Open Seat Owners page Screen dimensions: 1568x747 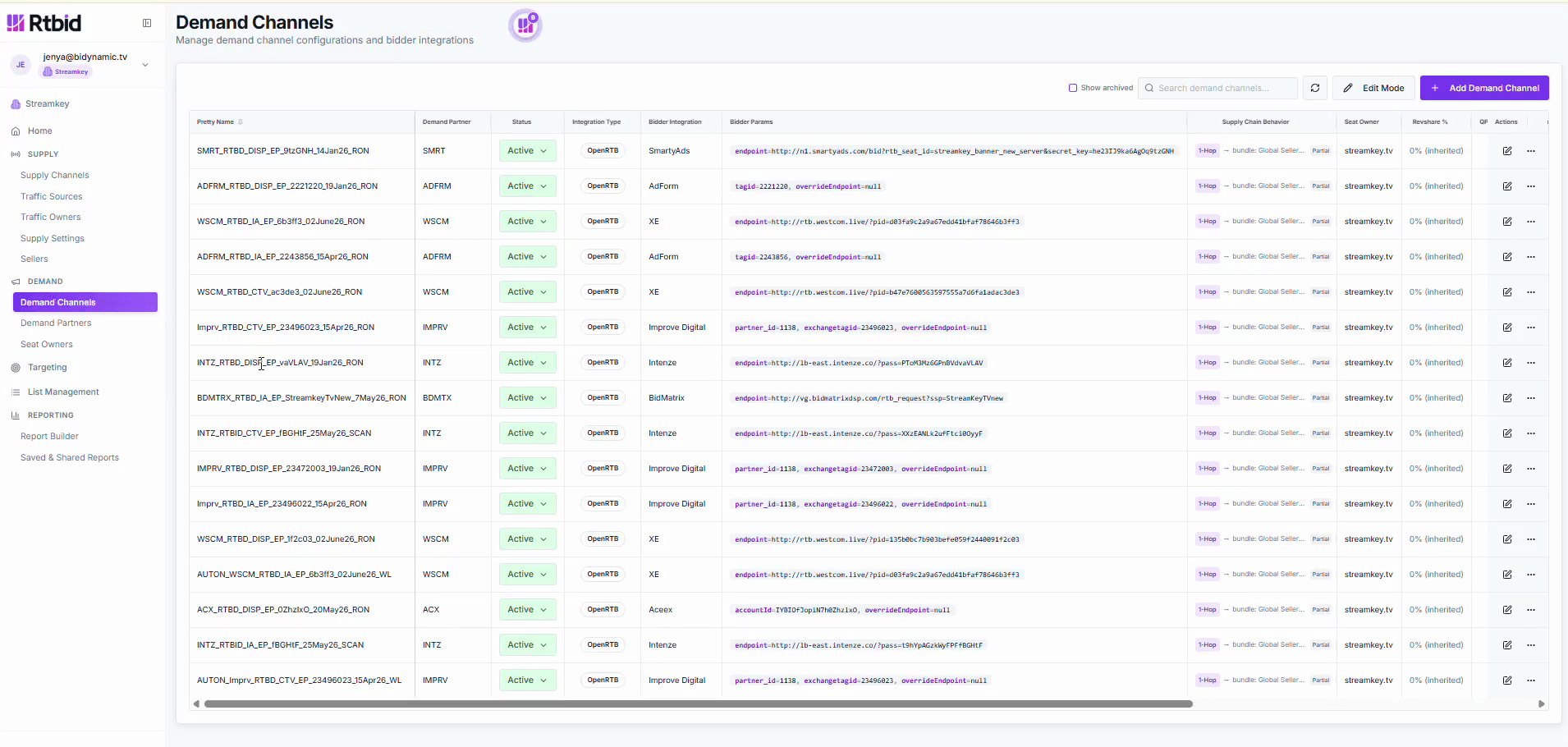47,344
